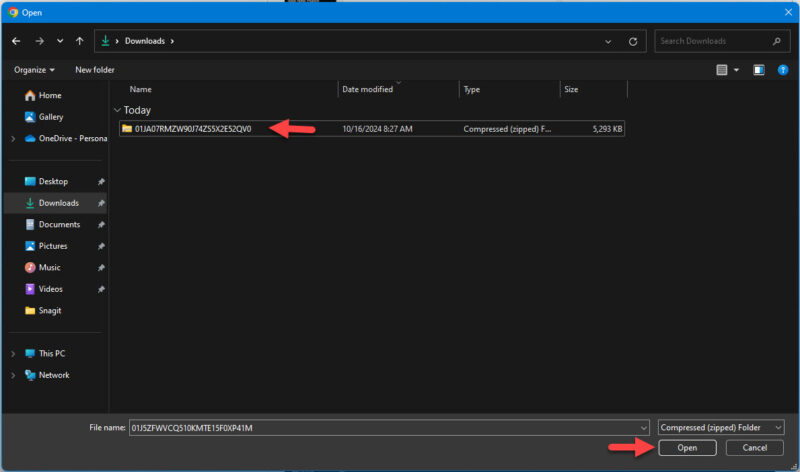This screenshot has width=800, height=472.
Task: Open the Organize dropdown menu
Action: tap(35, 70)
